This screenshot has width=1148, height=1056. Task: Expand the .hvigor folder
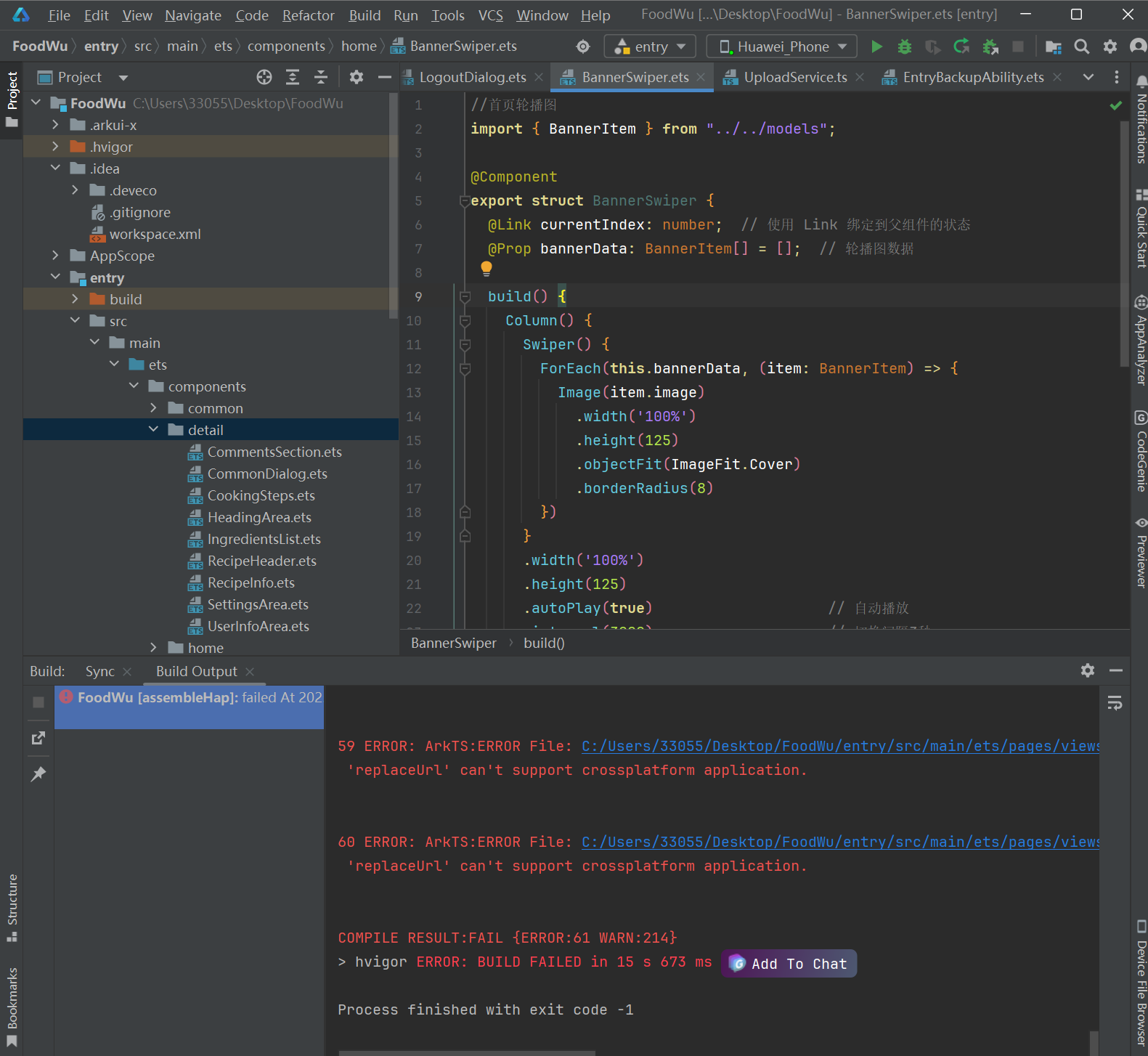55,147
